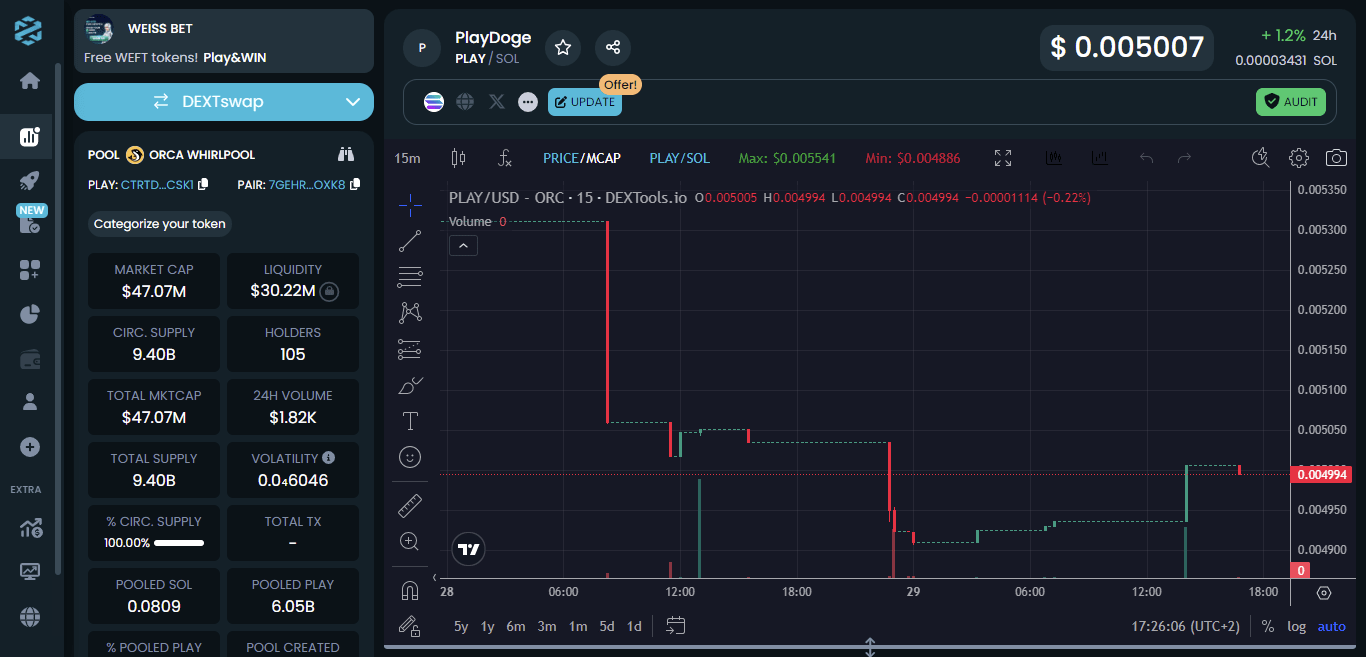The image size is (1366, 657).
Task: Click the DEXTools logo
Action: coord(29,29)
